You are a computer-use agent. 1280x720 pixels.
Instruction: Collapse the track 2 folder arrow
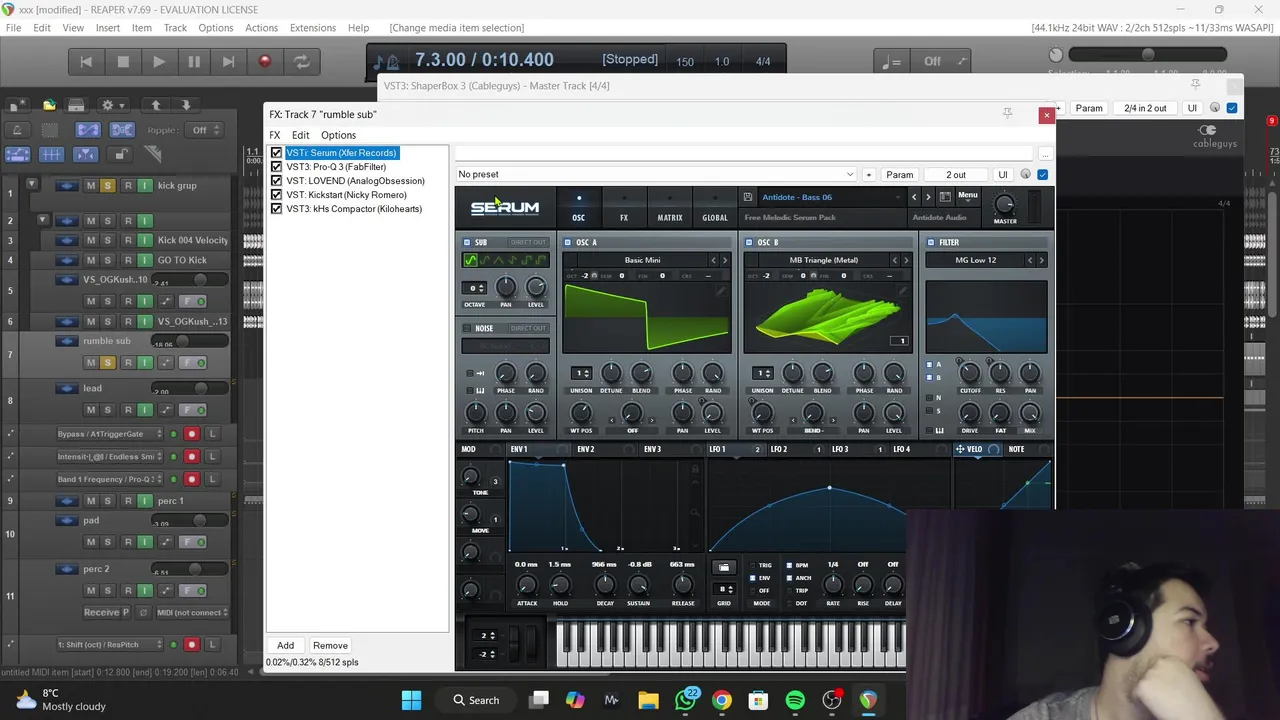42,220
